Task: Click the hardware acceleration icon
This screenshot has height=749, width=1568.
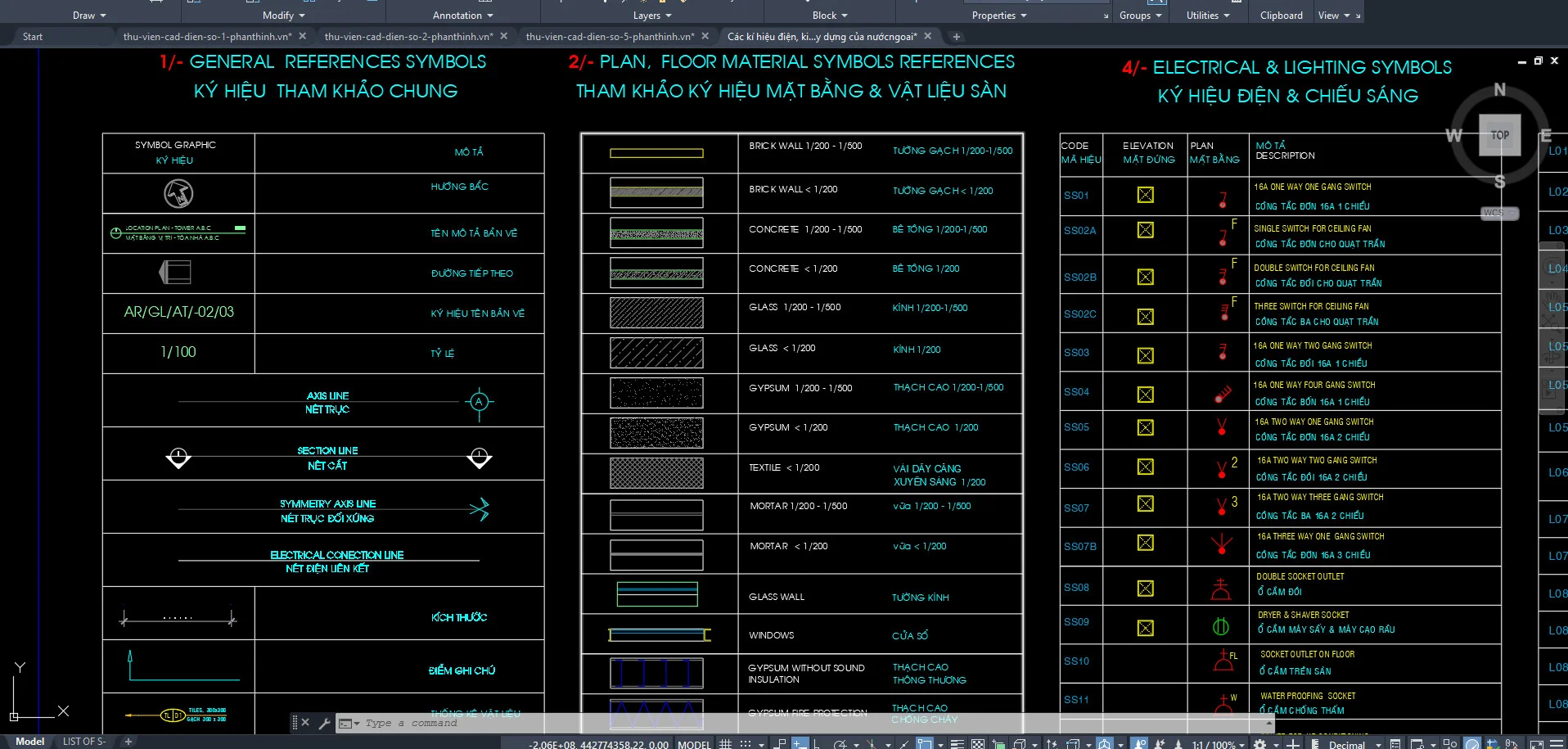Action: [x=1471, y=743]
